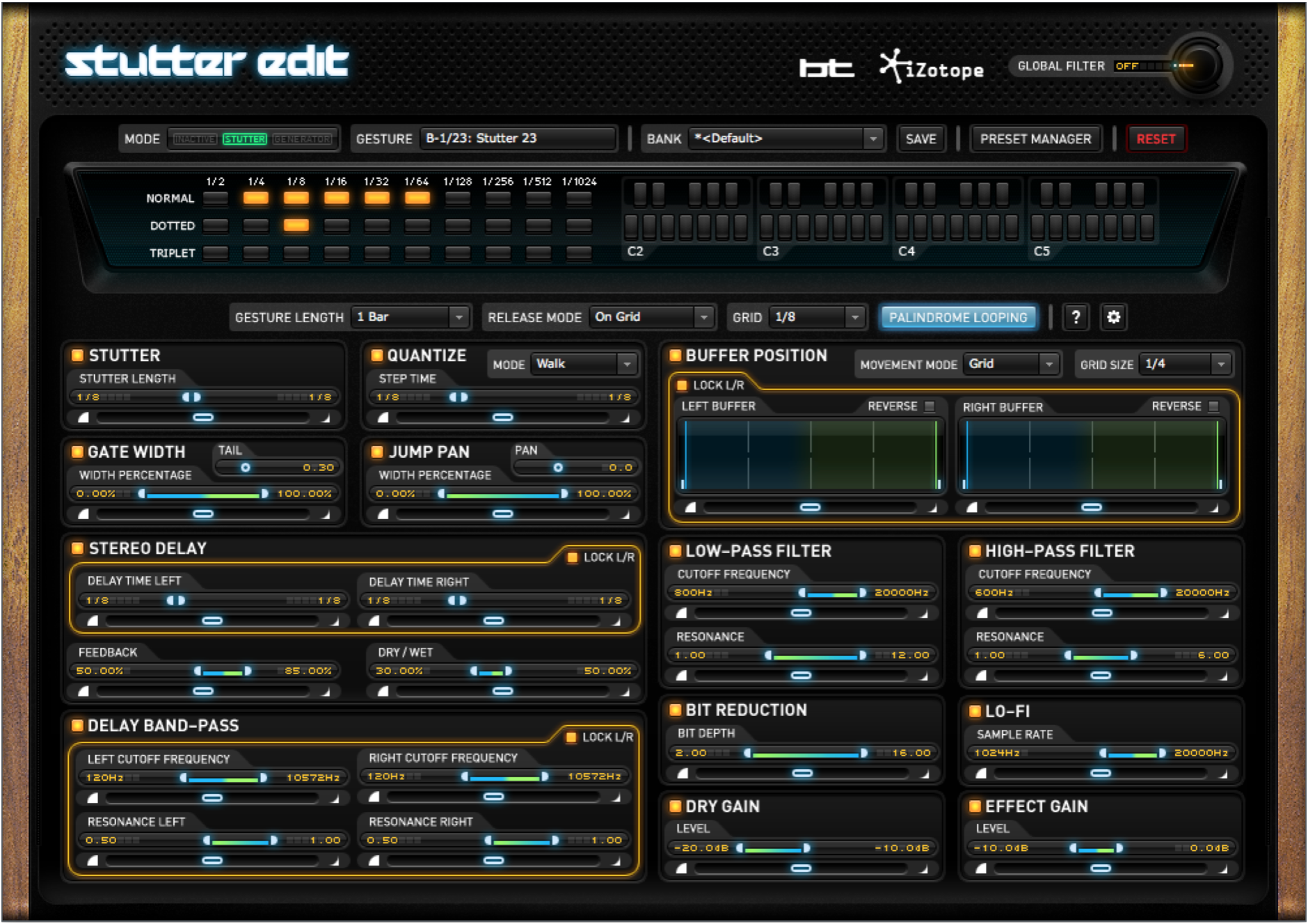Toggle the Delay Band-Pass module indicator
The width and height of the screenshot is (1308, 924).
pos(78,726)
